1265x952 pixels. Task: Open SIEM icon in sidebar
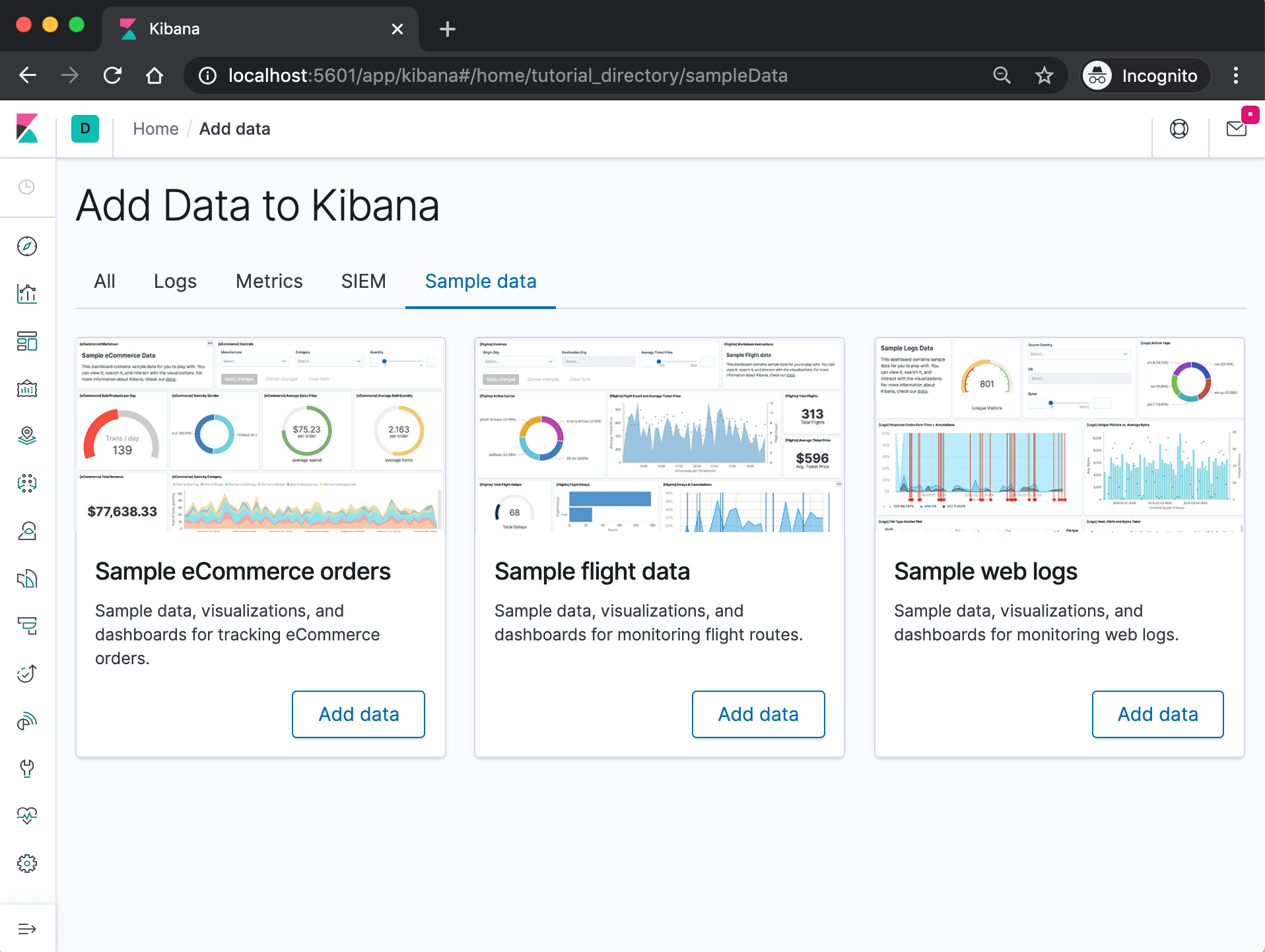pos(27,721)
